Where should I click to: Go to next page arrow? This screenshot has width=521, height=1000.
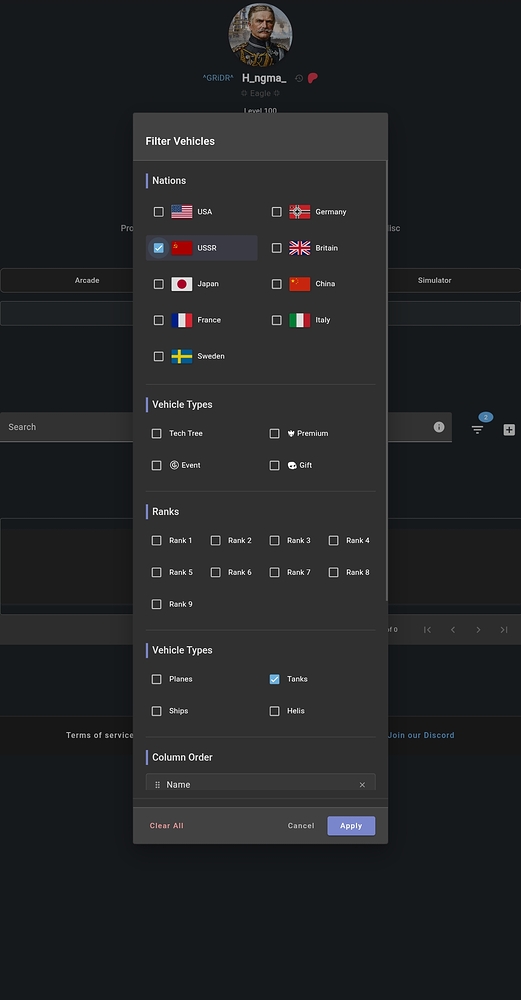pos(478,629)
